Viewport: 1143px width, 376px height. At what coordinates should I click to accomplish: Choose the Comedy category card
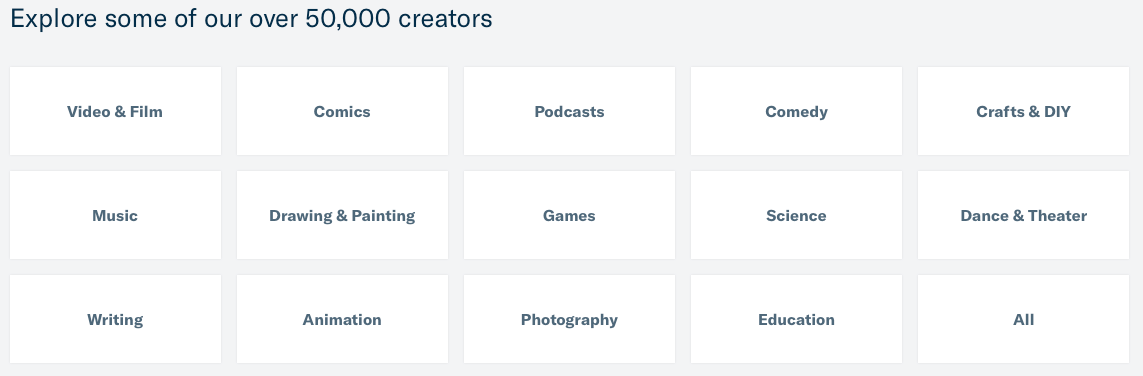click(x=796, y=111)
